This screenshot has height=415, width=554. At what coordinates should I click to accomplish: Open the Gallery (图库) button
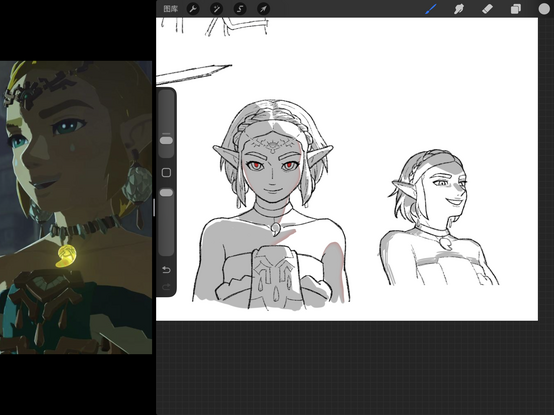click(x=171, y=9)
